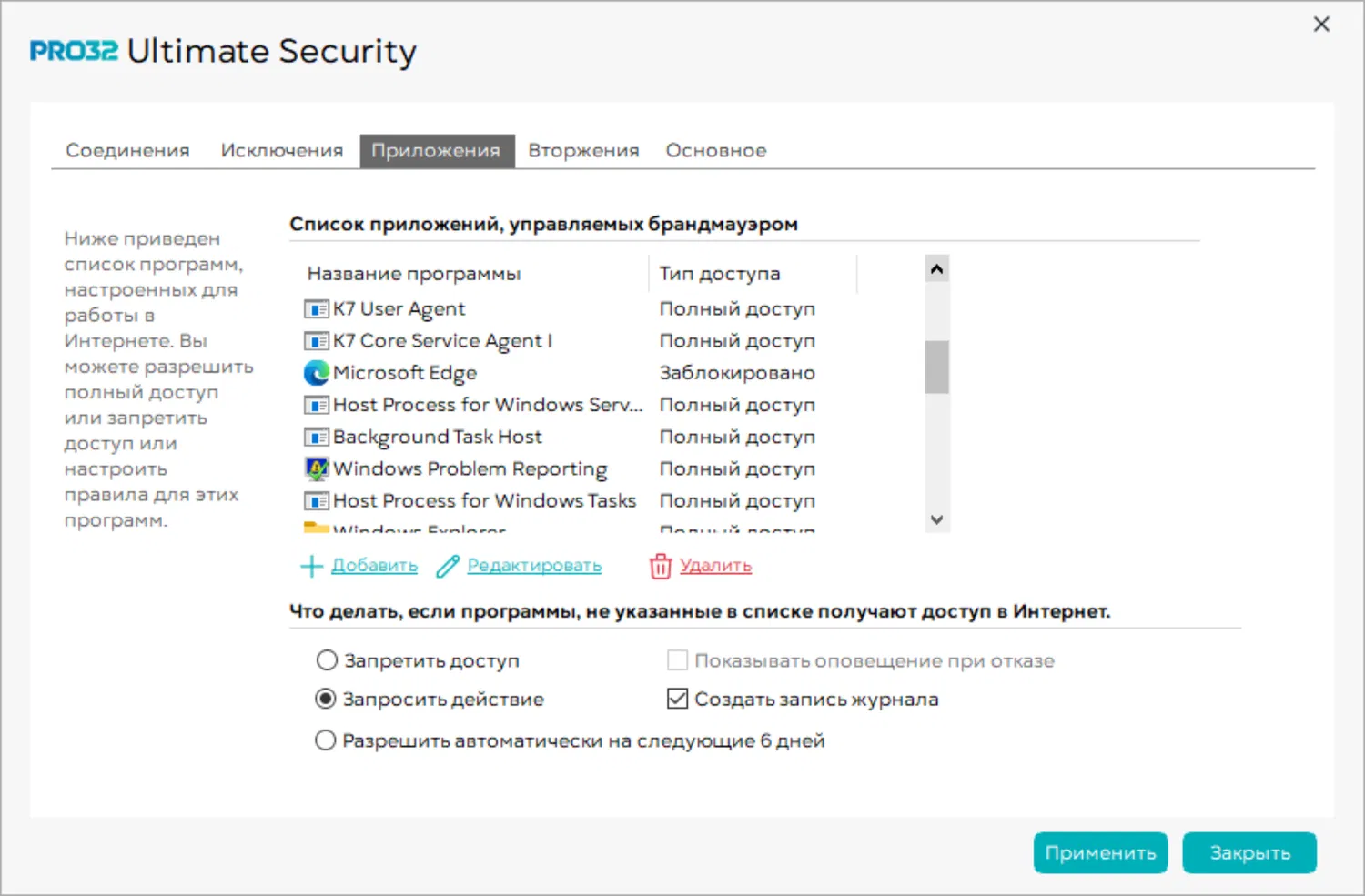The image size is (1365, 896).
Task: Click the application list scrollbar thumb
Action: click(x=936, y=367)
